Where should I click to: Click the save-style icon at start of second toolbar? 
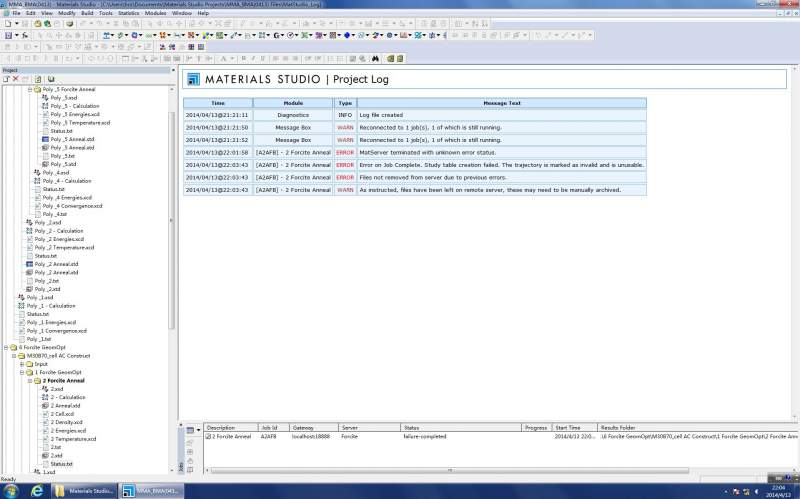[x=8, y=35]
